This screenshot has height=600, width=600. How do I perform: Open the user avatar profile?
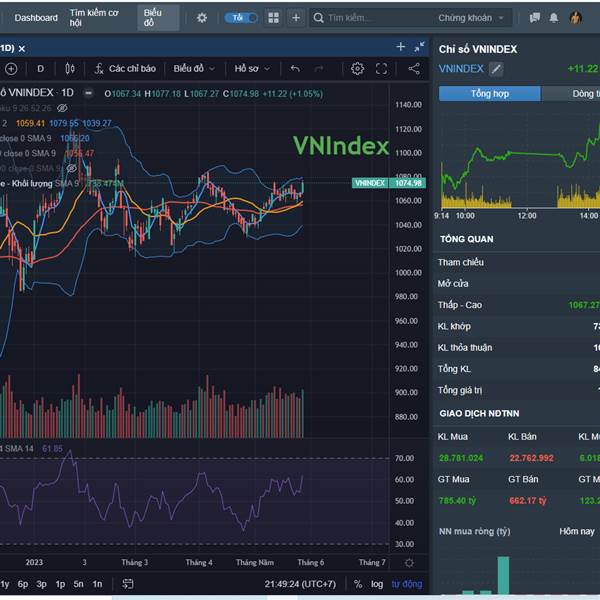click(x=576, y=18)
